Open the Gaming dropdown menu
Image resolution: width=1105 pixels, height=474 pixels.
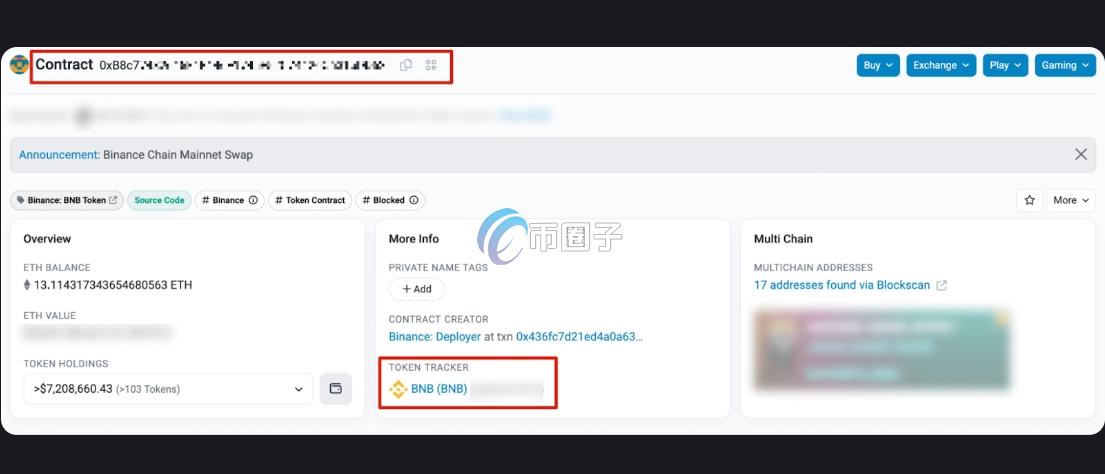pos(1065,65)
